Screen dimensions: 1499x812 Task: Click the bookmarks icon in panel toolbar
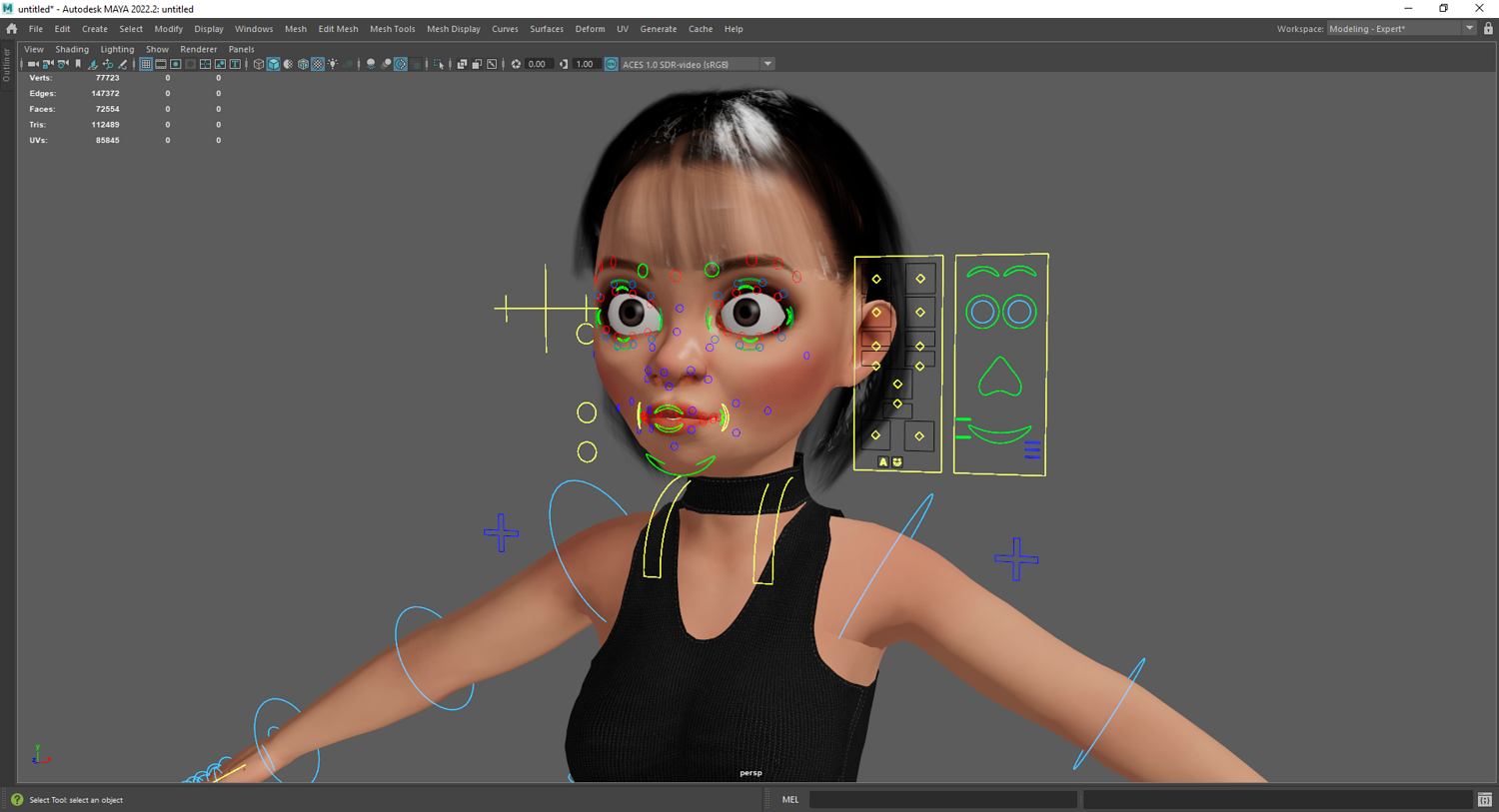(78, 64)
